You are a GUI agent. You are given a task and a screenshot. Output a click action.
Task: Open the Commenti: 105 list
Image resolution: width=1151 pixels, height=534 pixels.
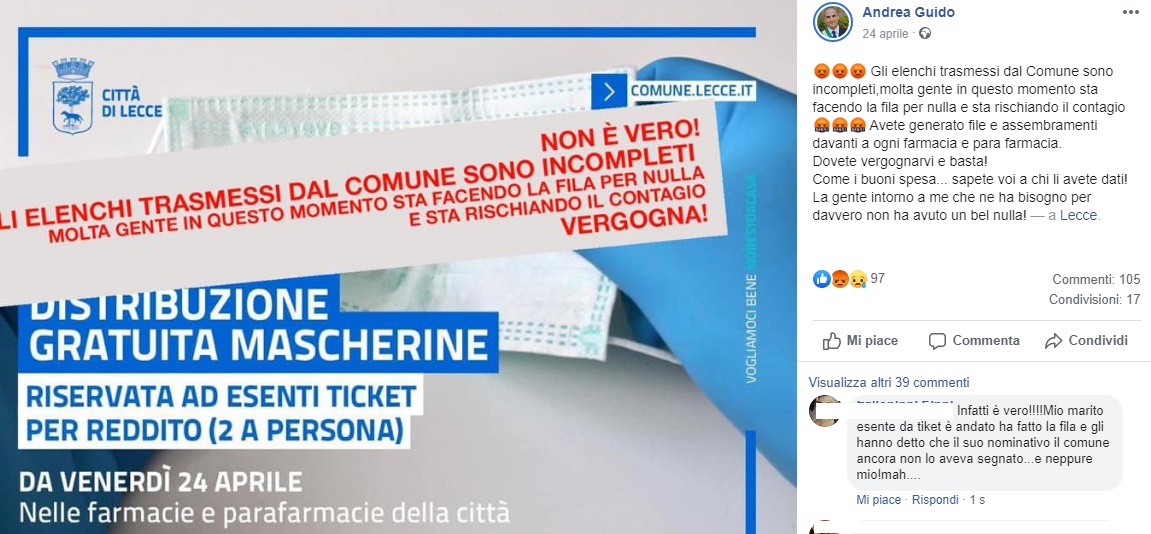point(1096,279)
